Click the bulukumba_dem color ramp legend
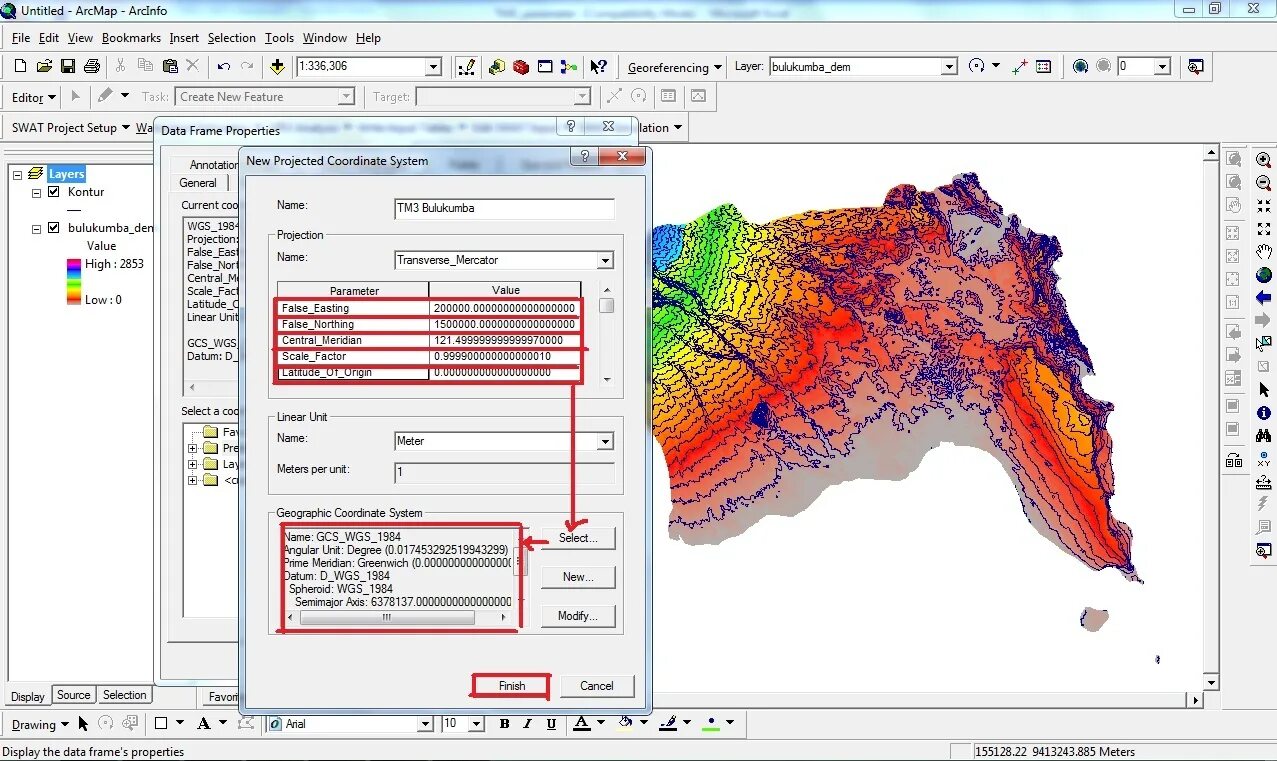1277x761 pixels. pyautogui.click(x=74, y=281)
